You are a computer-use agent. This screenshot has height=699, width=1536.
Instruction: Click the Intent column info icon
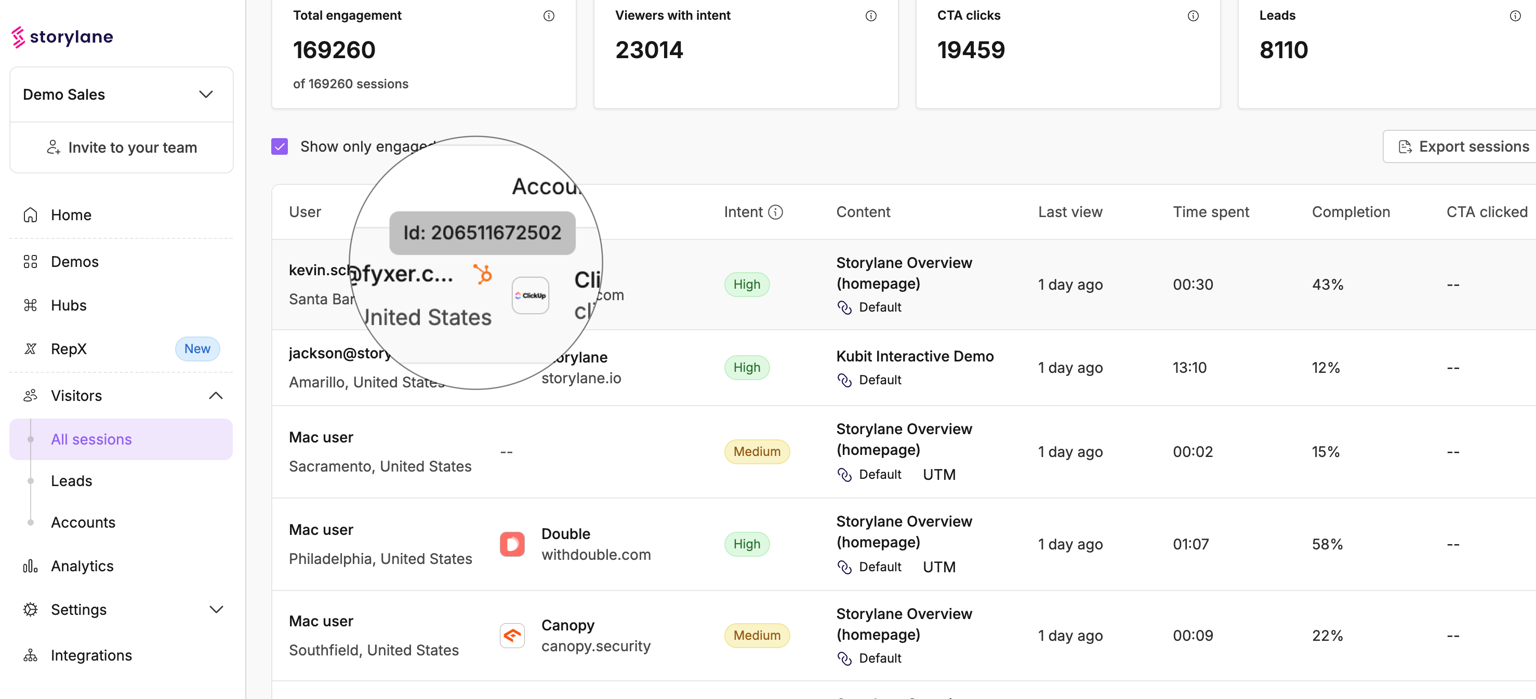tap(775, 212)
